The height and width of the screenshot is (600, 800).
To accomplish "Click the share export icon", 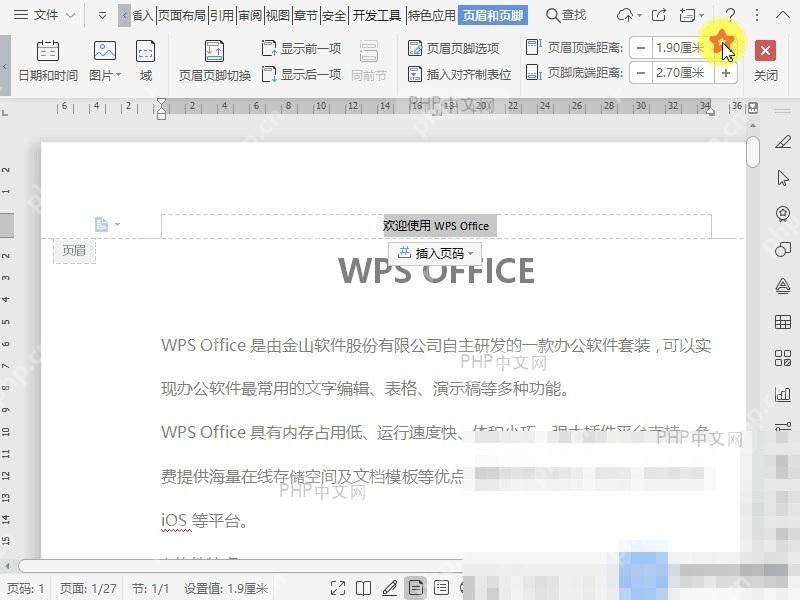I will 659,15.
